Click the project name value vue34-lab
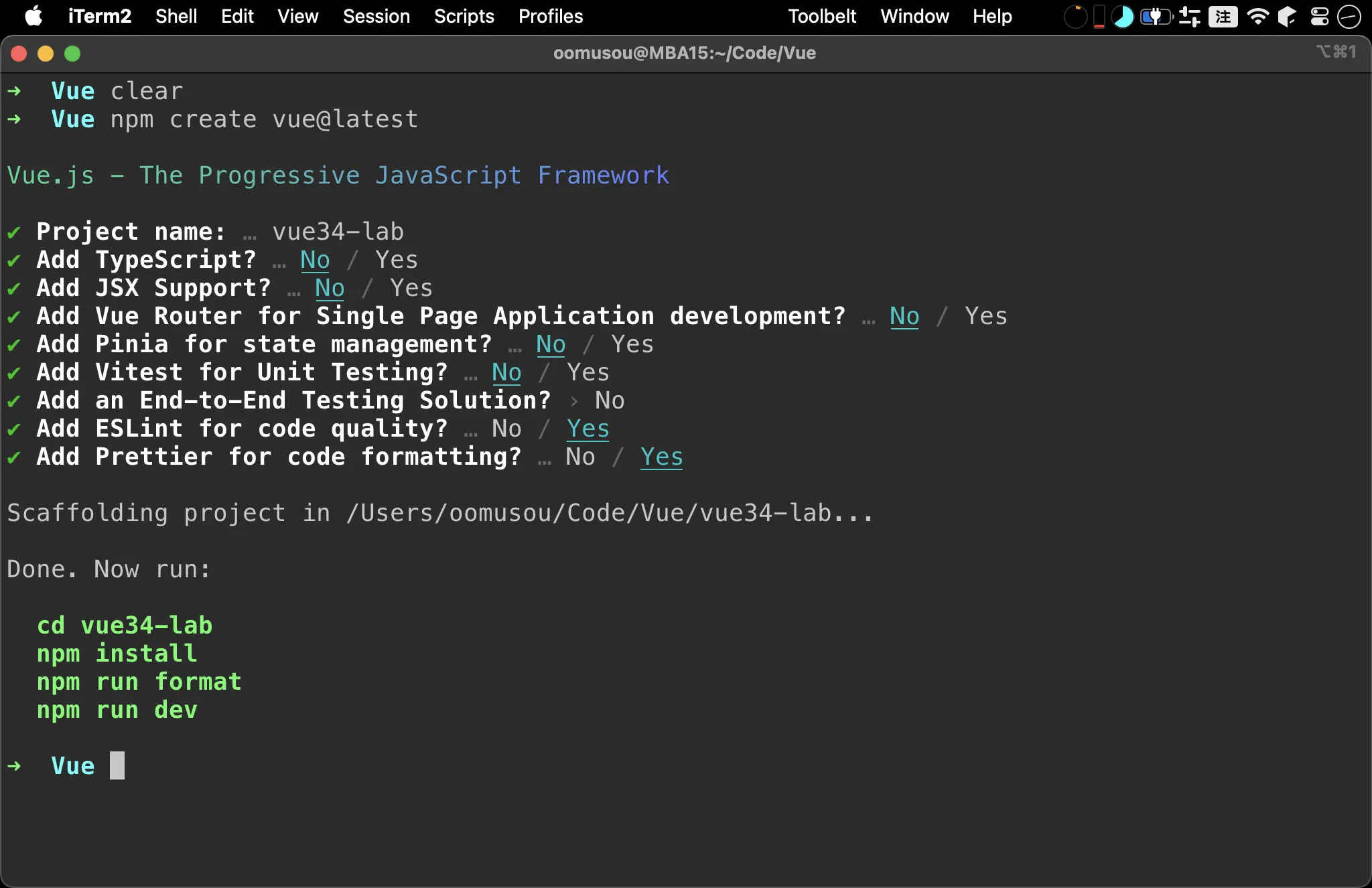The width and height of the screenshot is (1372, 888). [x=338, y=232]
